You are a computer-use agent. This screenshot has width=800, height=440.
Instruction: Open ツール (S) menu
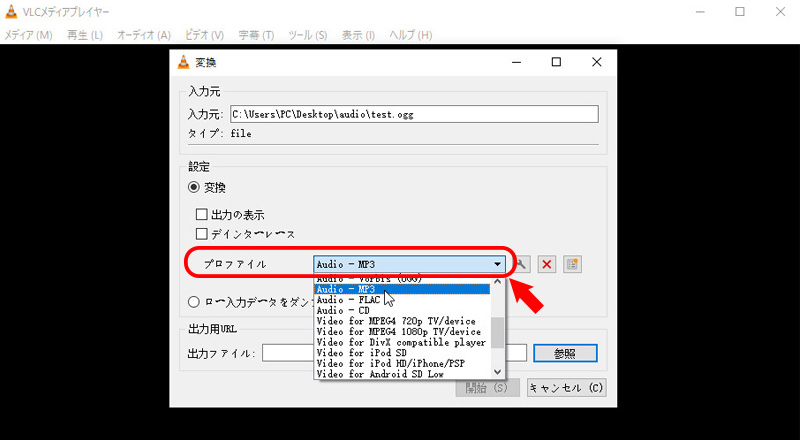(307, 35)
